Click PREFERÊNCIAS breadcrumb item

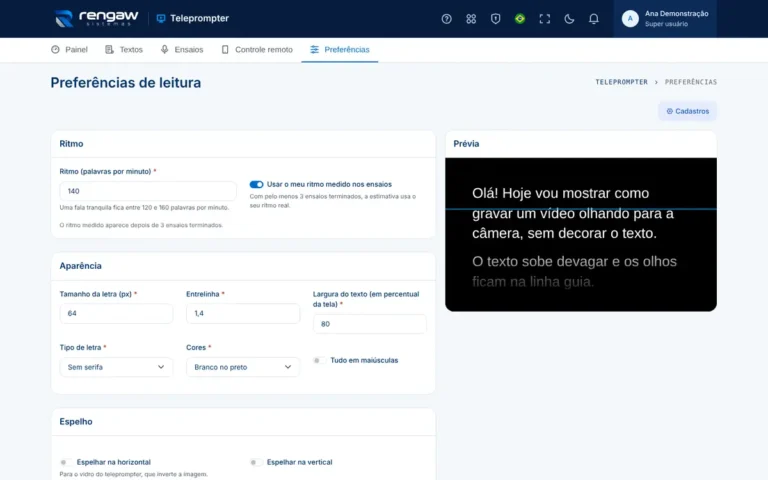pyautogui.click(x=691, y=82)
